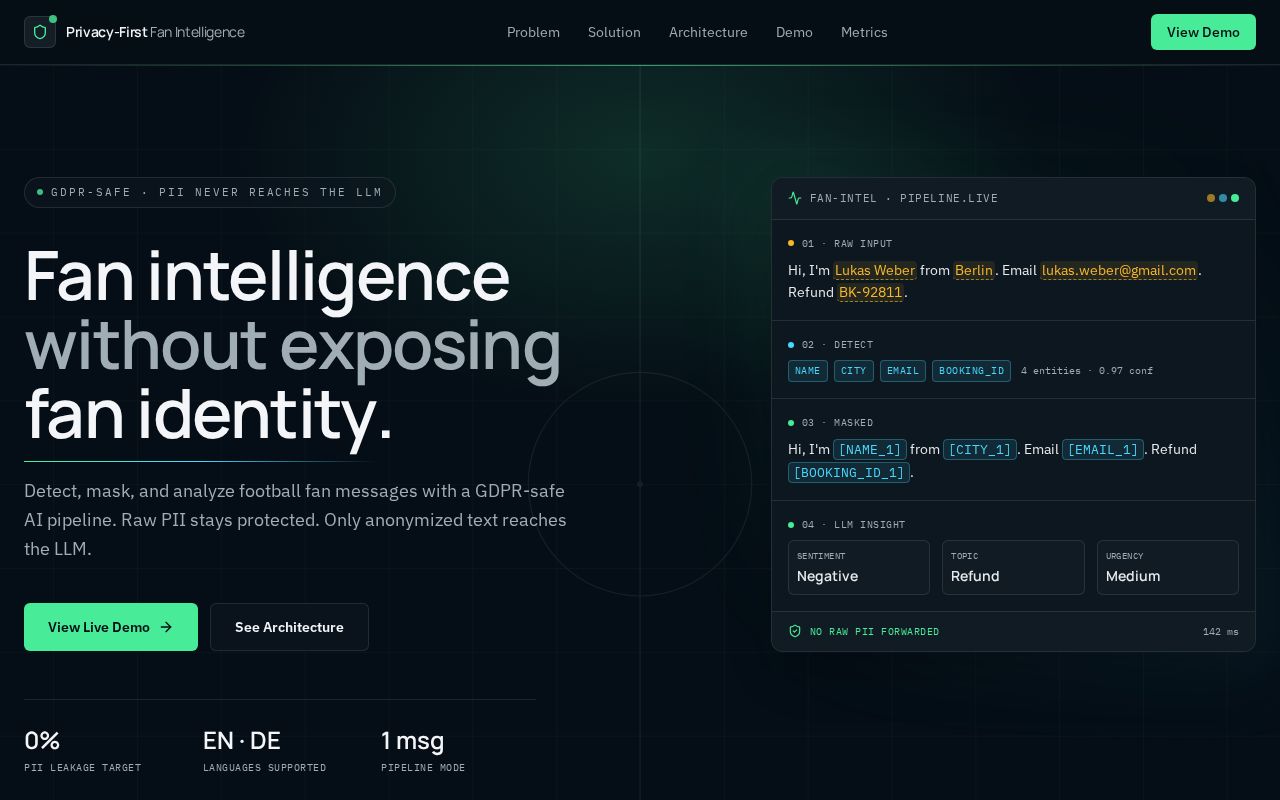This screenshot has height=800, width=1280.
Task: Click the 1 msg pipeline mode stat
Action: click(423, 751)
